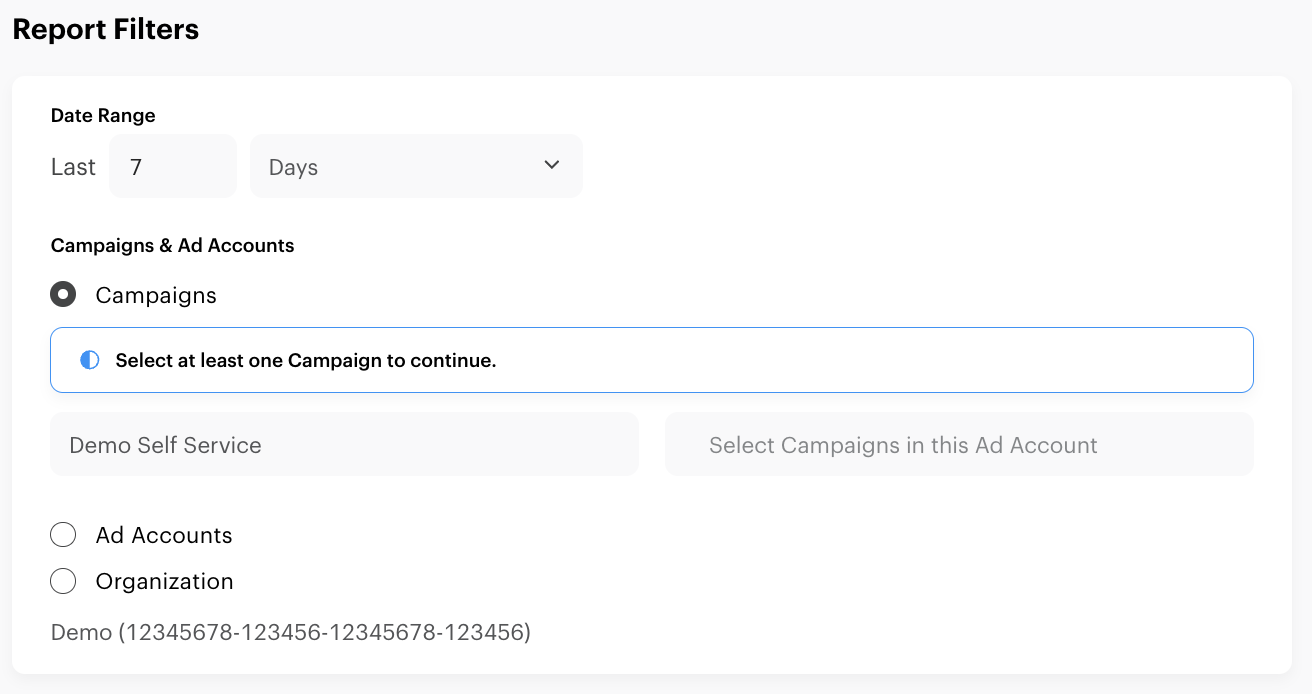
Task: Click the Report Filters heading
Action: (x=105, y=29)
